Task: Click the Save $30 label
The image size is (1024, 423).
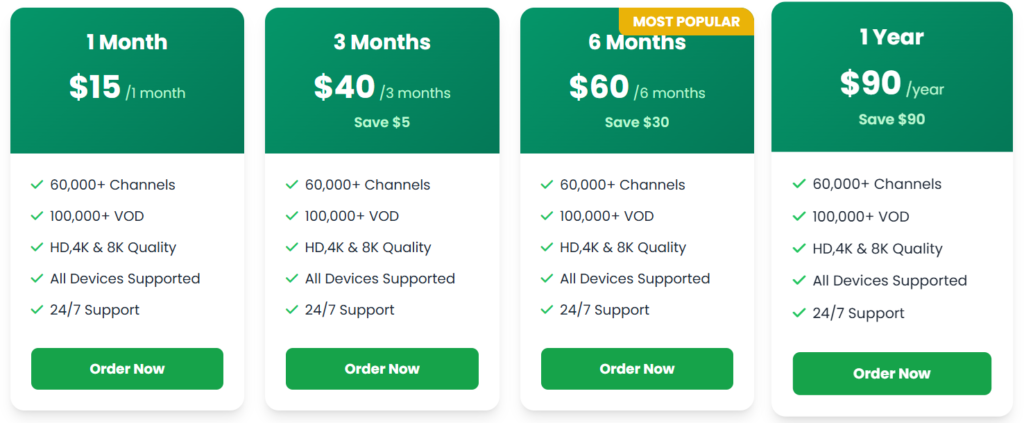Action: pyautogui.click(x=637, y=122)
